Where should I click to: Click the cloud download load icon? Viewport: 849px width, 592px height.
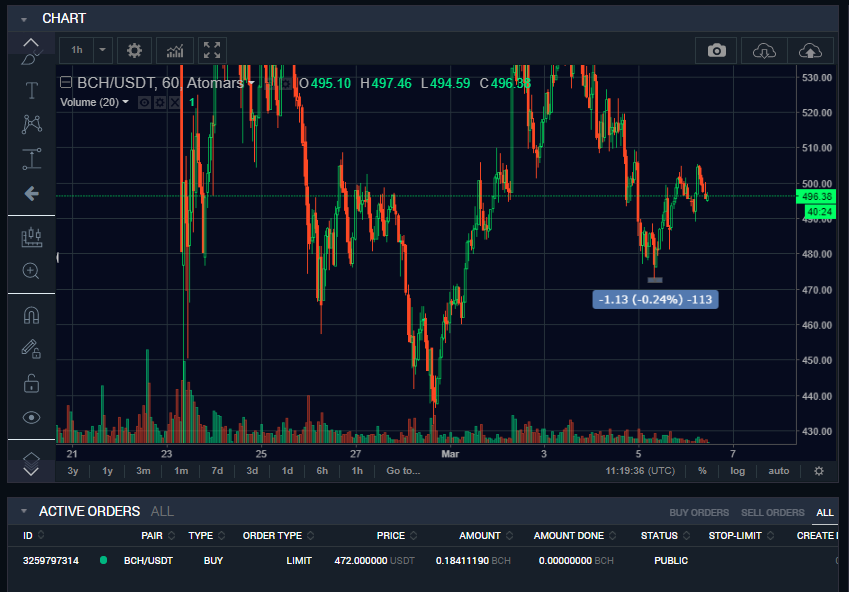pyautogui.click(x=764, y=51)
